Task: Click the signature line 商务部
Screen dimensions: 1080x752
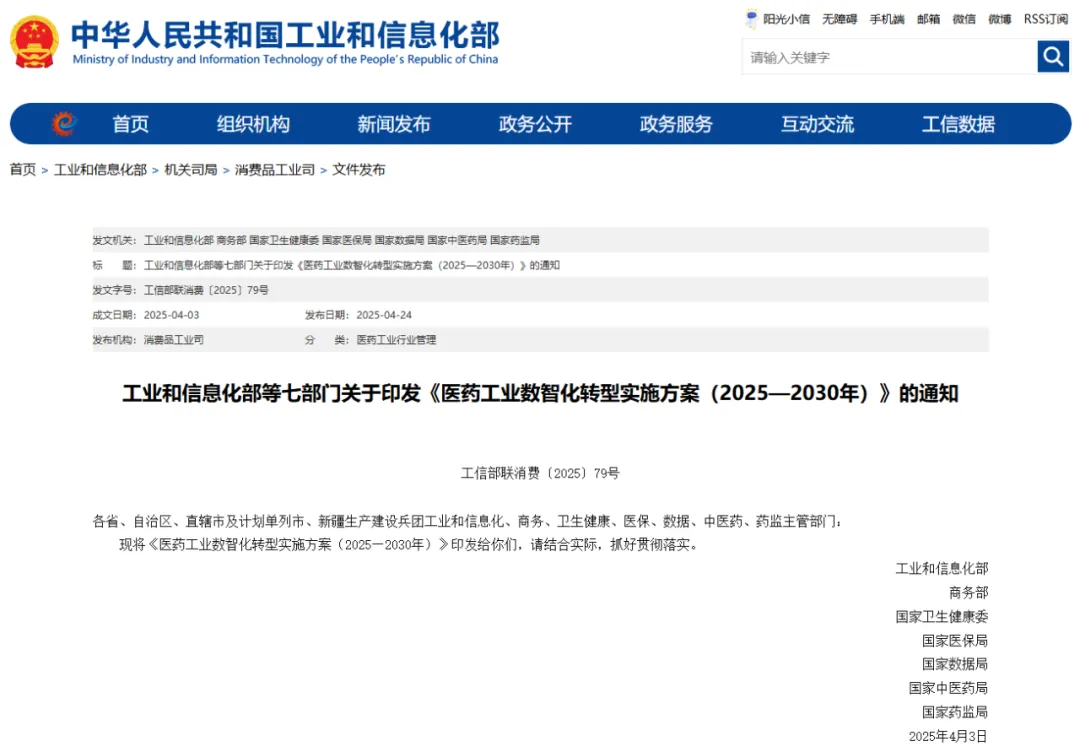Action: (x=968, y=592)
